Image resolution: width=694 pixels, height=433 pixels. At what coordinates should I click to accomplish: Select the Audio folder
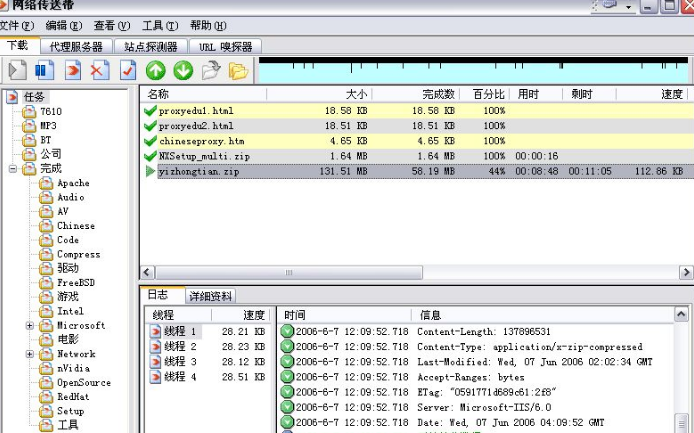pos(71,197)
